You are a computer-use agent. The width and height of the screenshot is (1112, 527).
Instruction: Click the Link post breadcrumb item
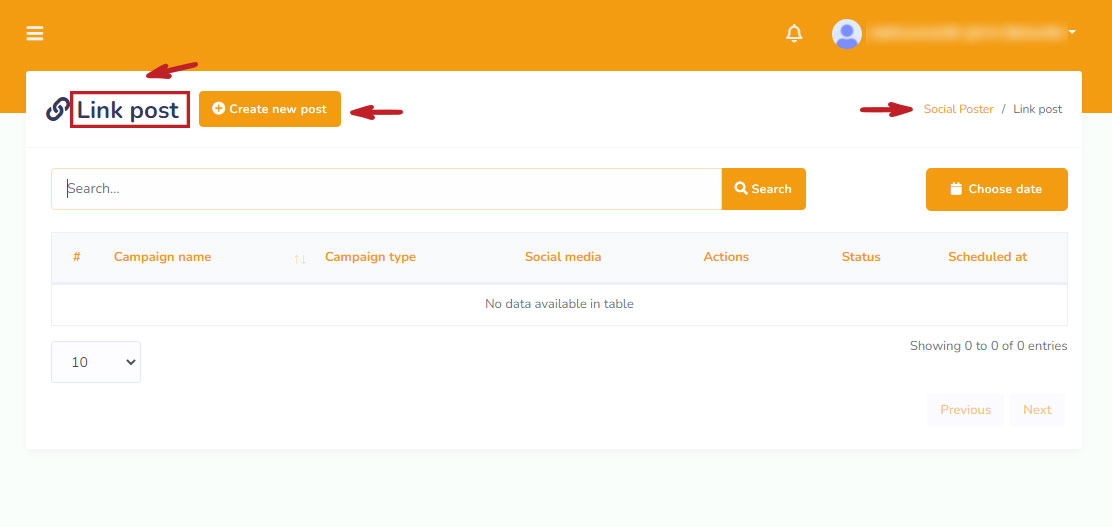1037,109
